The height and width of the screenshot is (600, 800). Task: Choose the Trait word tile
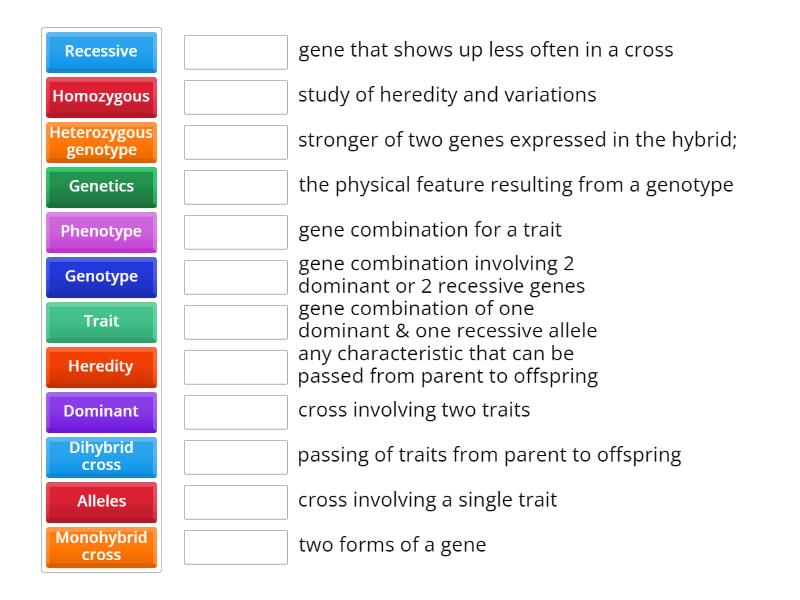coord(100,321)
